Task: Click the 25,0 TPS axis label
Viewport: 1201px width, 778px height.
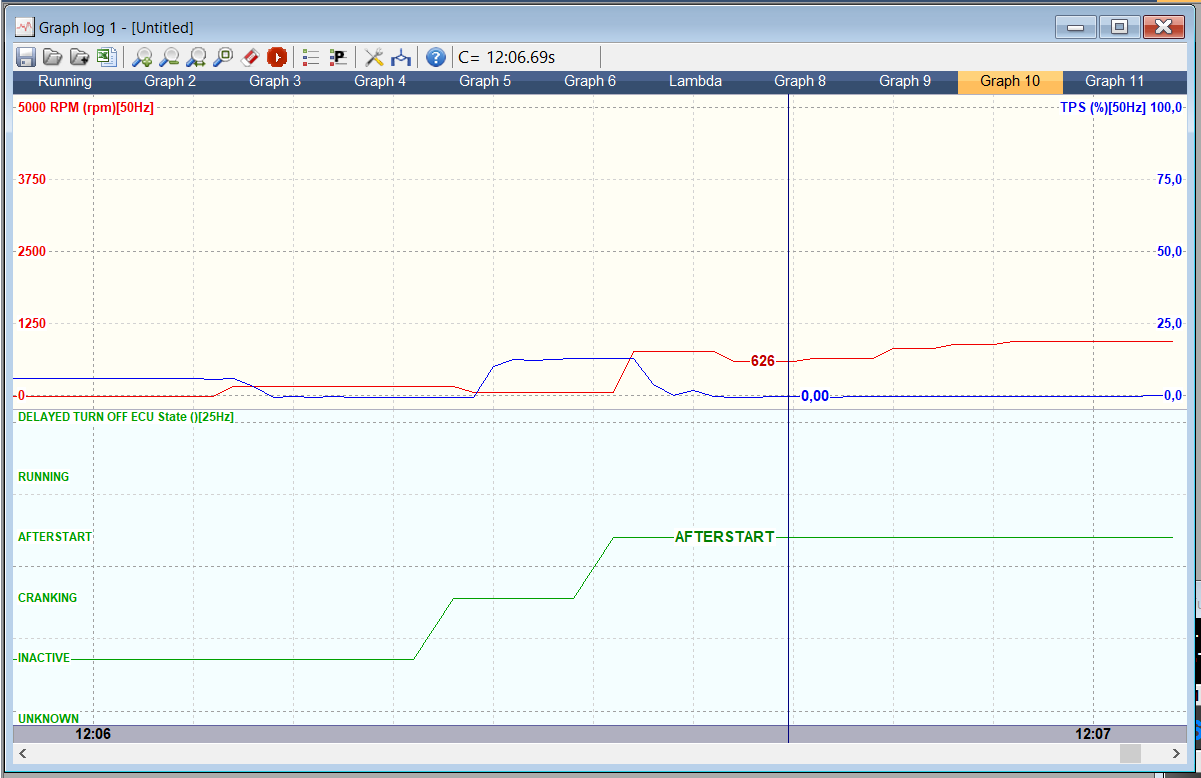Action: click(1169, 323)
